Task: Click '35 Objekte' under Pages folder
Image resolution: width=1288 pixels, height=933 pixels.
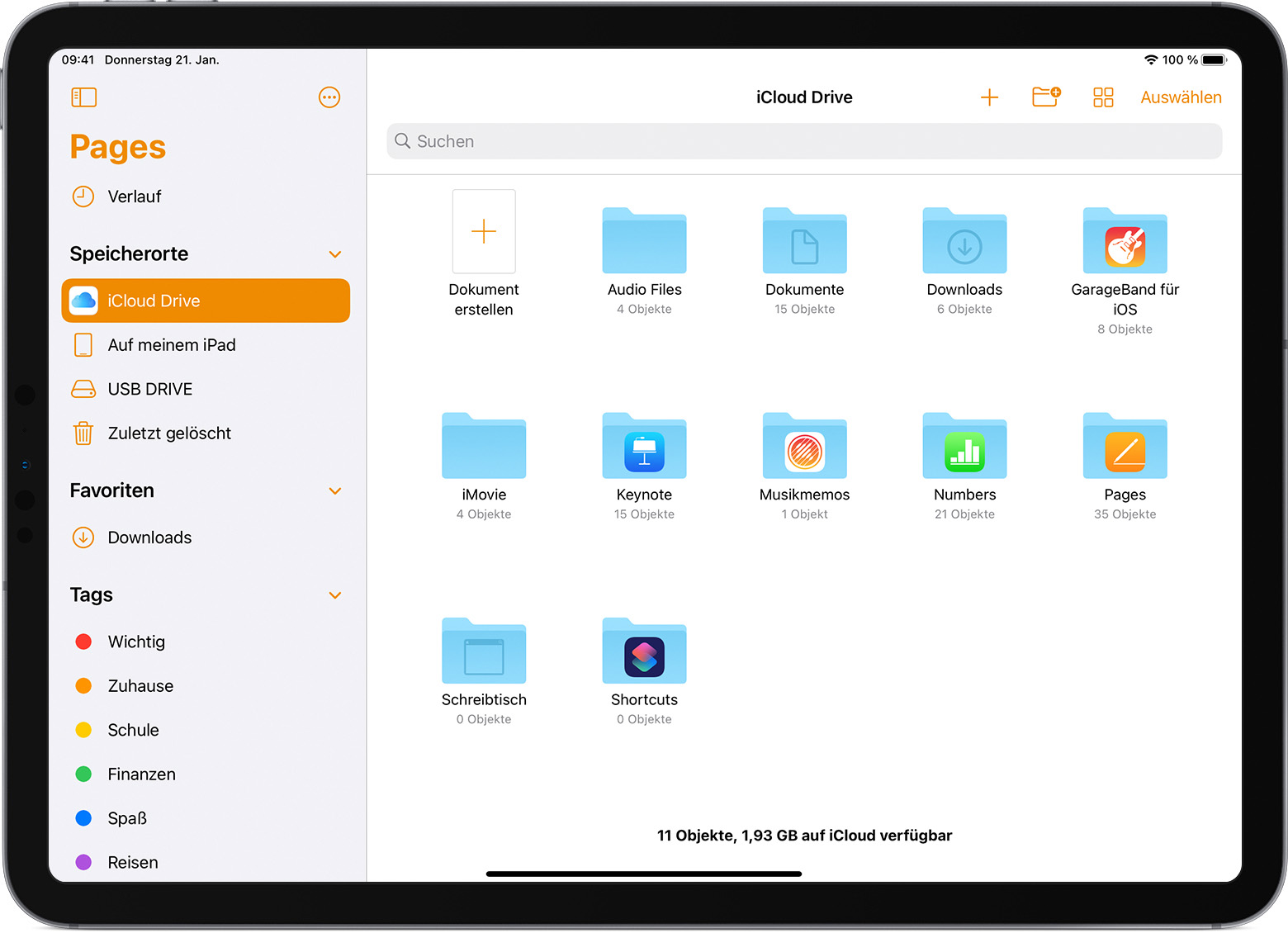Action: 1125,514
